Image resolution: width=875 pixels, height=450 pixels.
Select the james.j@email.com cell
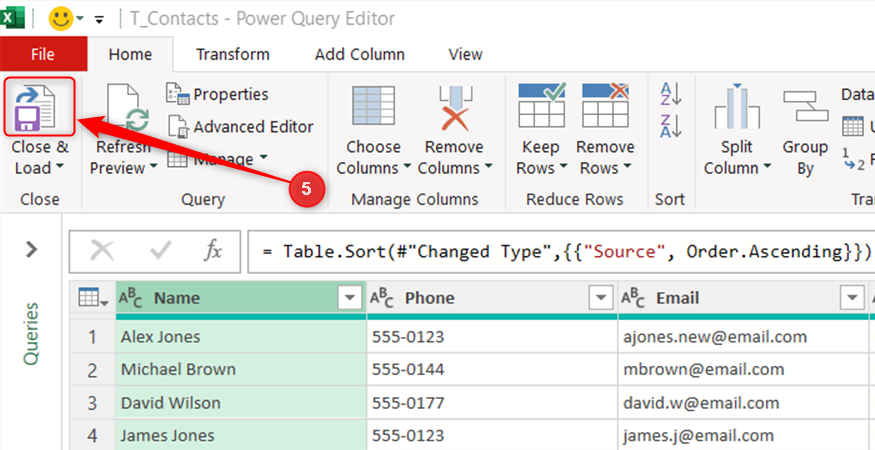pos(743,435)
